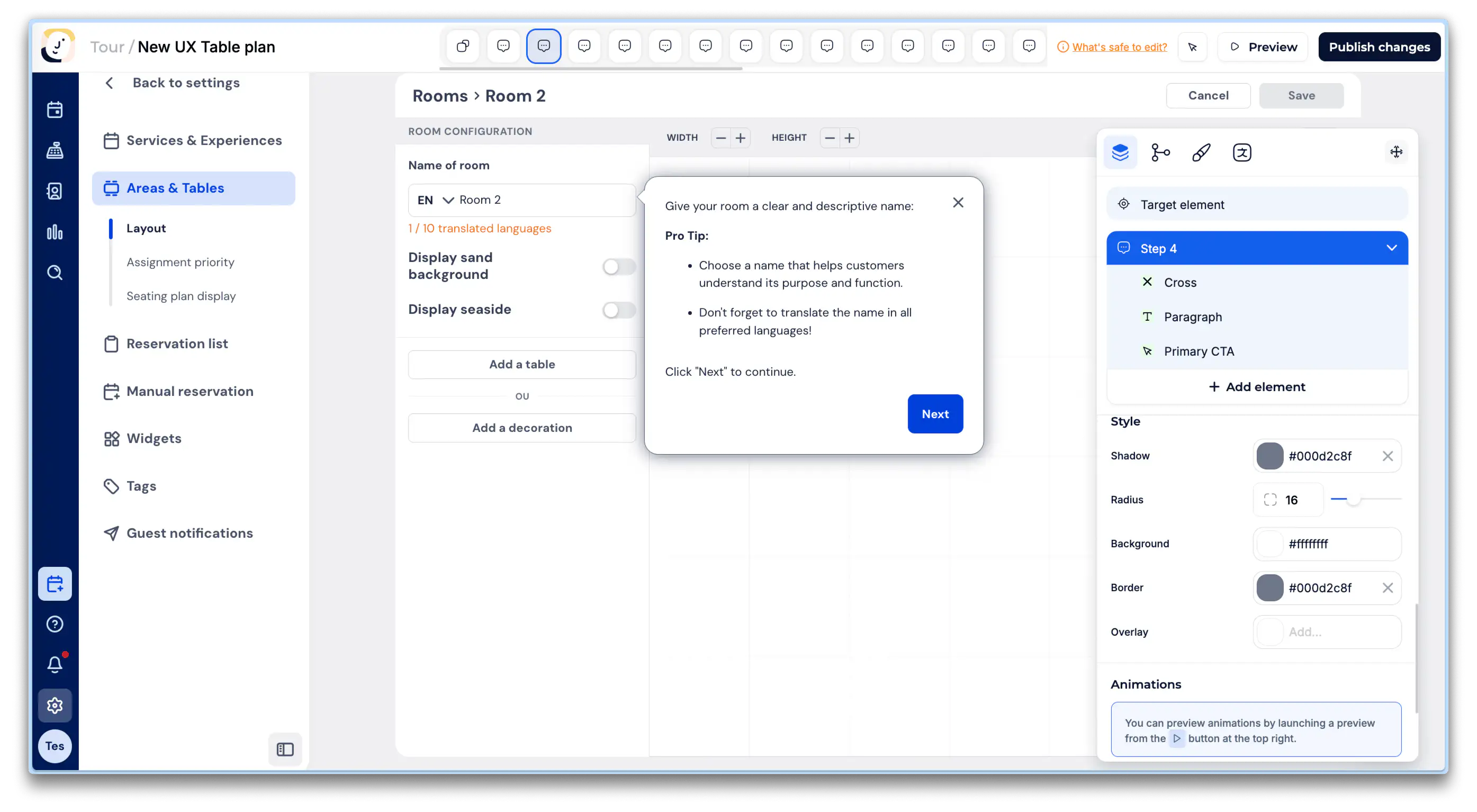Click the Cancel button
Image resolution: width=1477 pixels, height=812 pixels.
point(1208,96)
